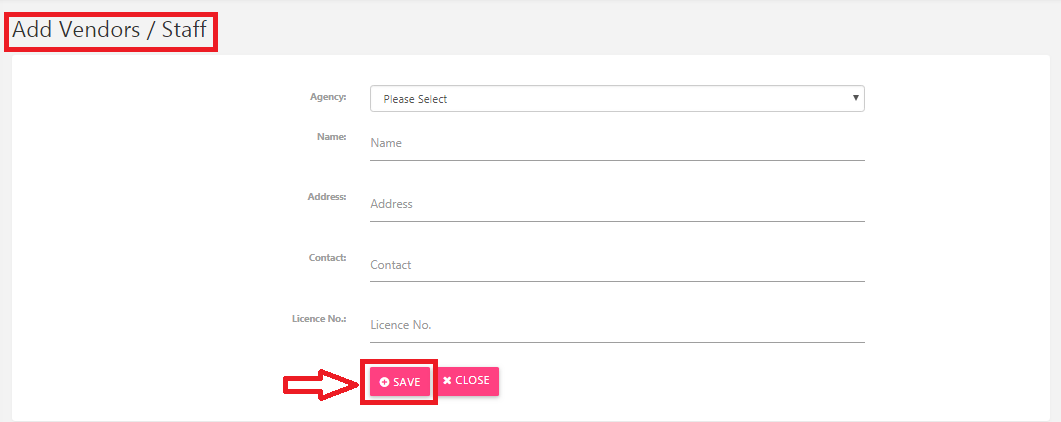Click the 'Agency:' field label

point(328,97)
